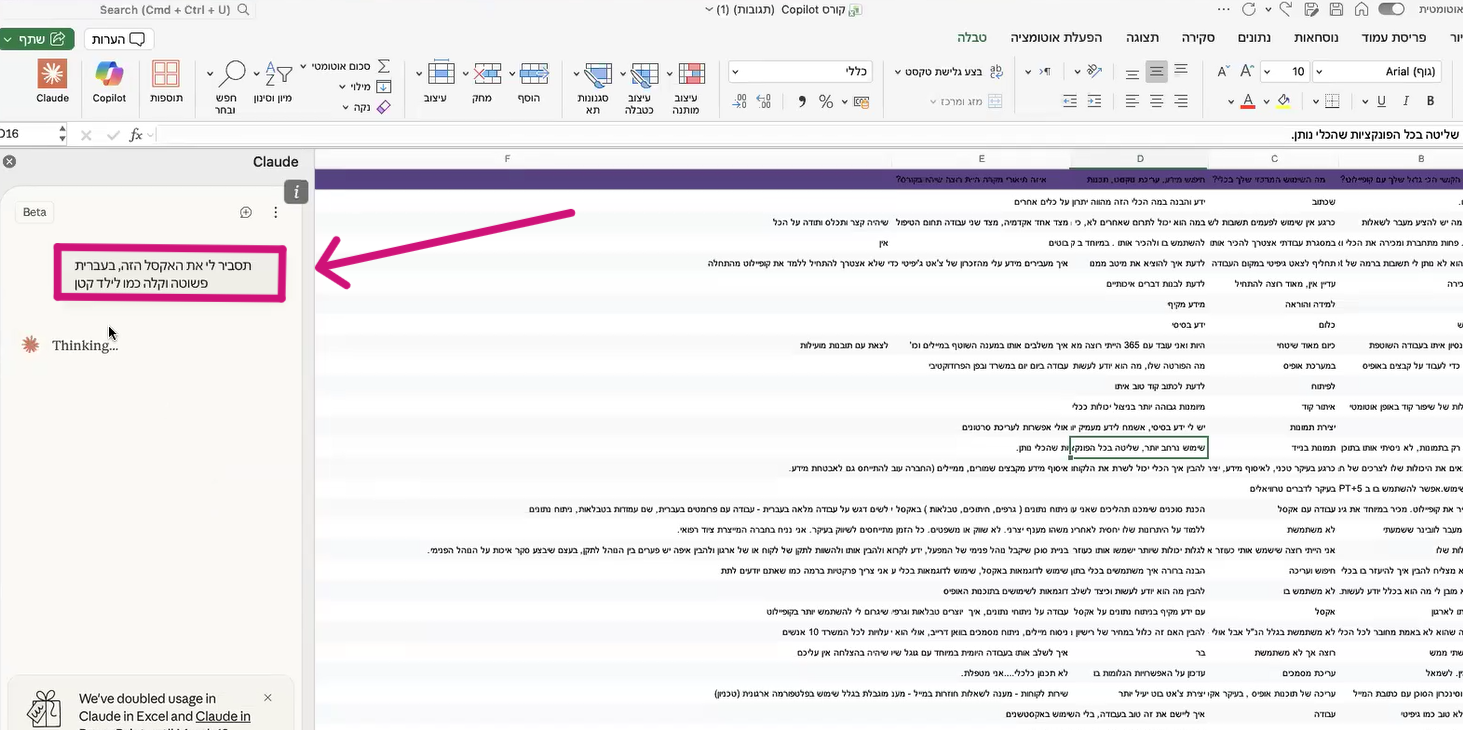Close the Claude task pane
Screen dimensions: 1463x730
point(10,162)
